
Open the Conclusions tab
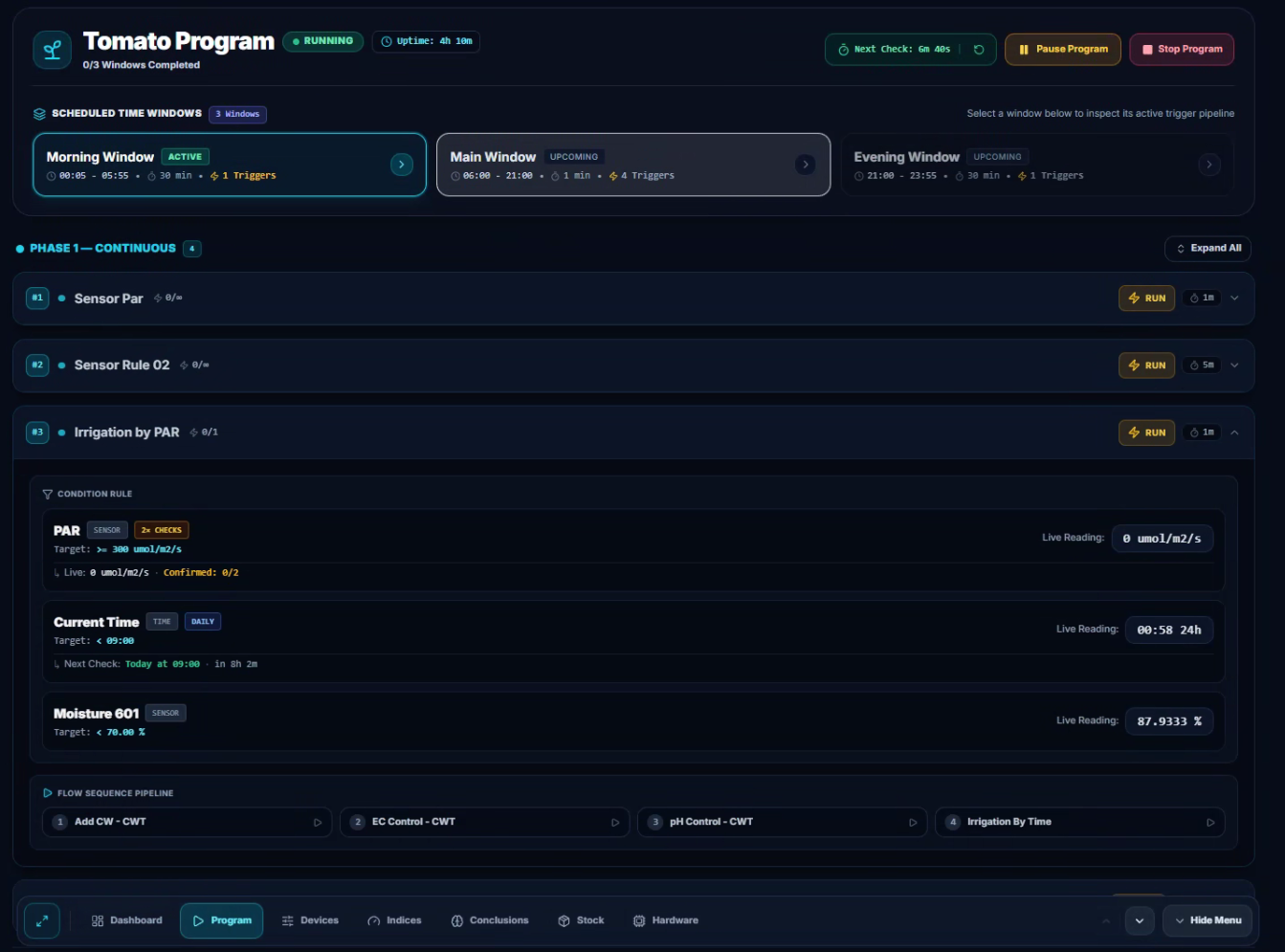coord(489,920)
